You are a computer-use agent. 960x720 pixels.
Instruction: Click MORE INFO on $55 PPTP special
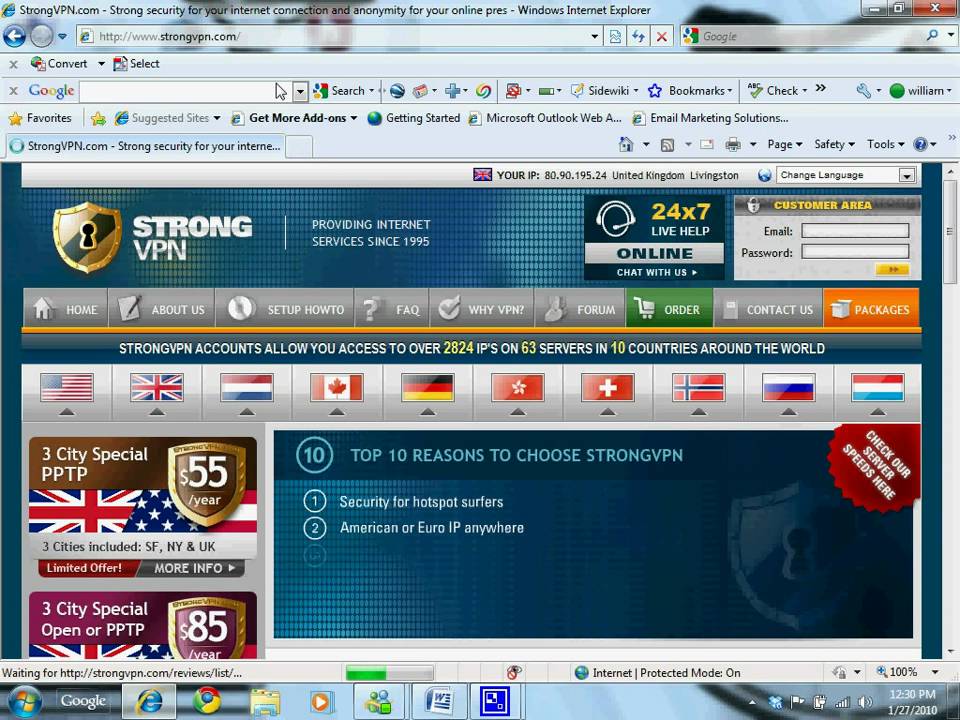(194, 568)
